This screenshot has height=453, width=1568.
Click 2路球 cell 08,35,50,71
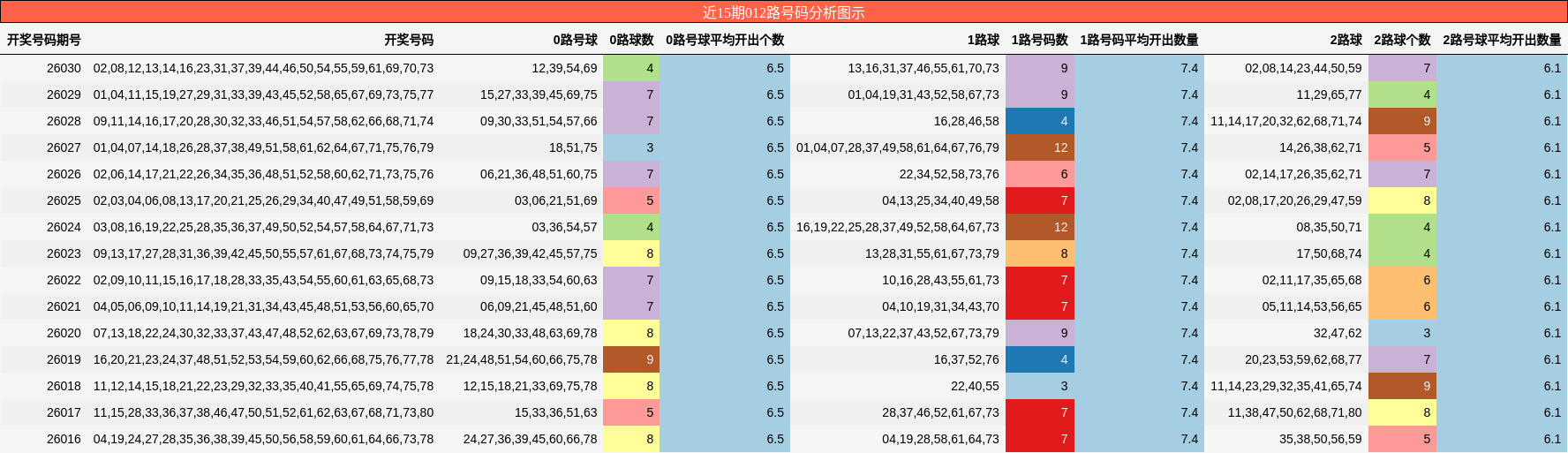pyautogui.click(x=1330, y=227)
